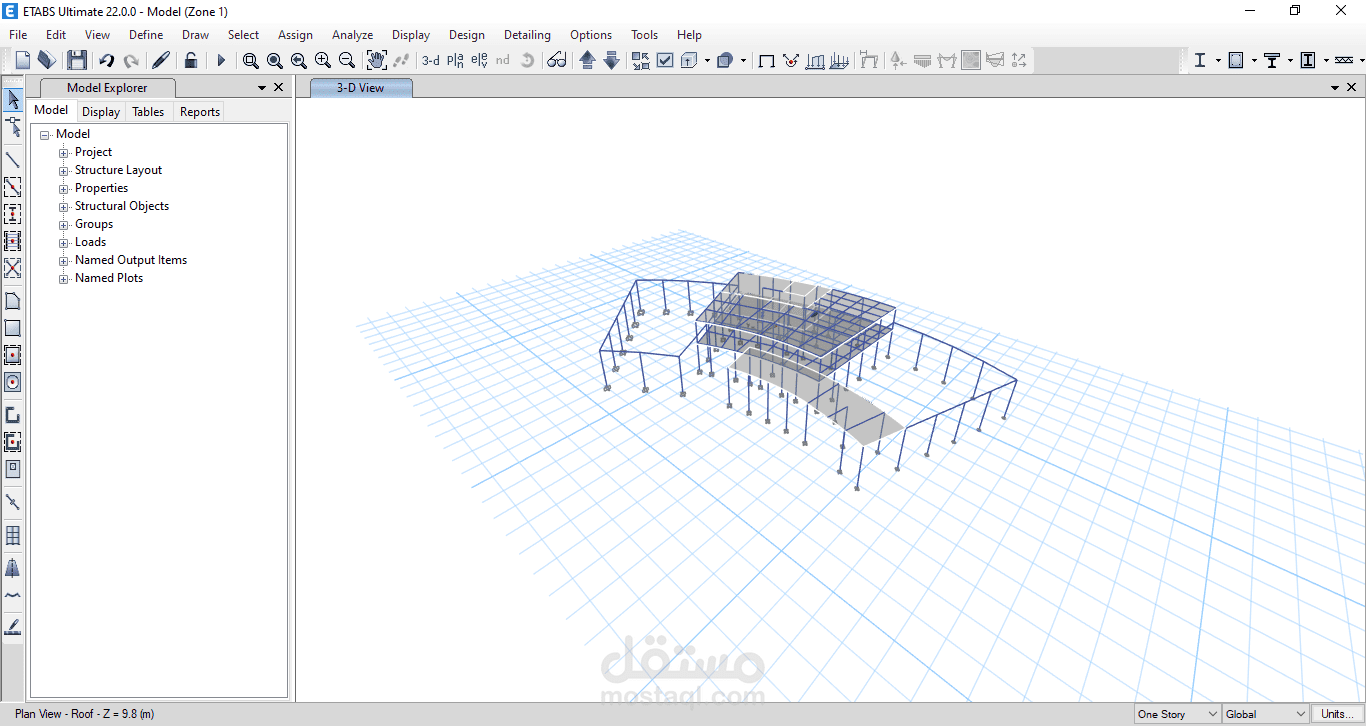
Task: Open T-section shape dropdown arrow
Action: point(1290,60)
